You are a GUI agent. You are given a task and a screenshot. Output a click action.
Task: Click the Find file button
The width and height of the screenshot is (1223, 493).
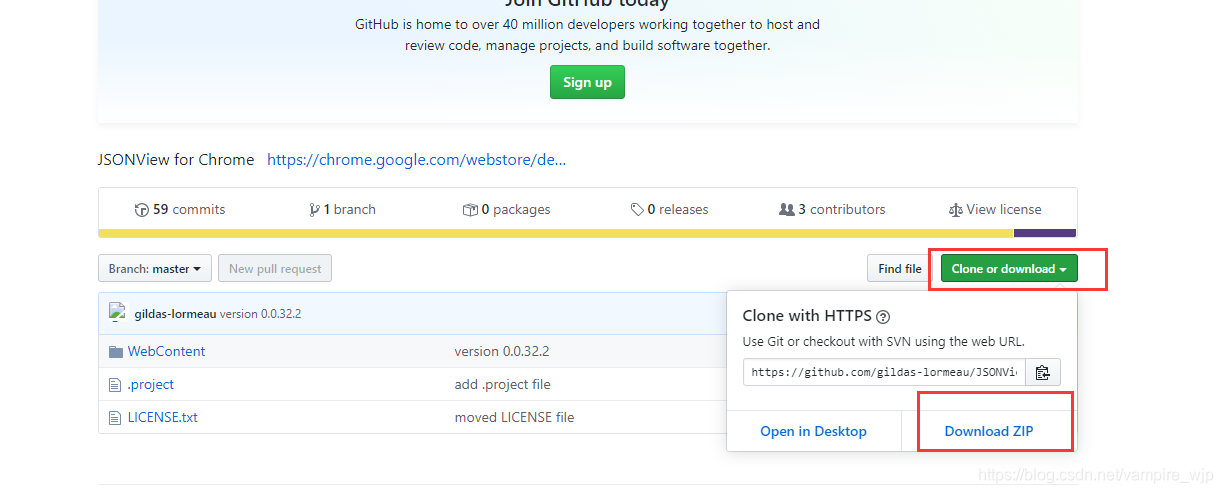[x=900, y=268]
